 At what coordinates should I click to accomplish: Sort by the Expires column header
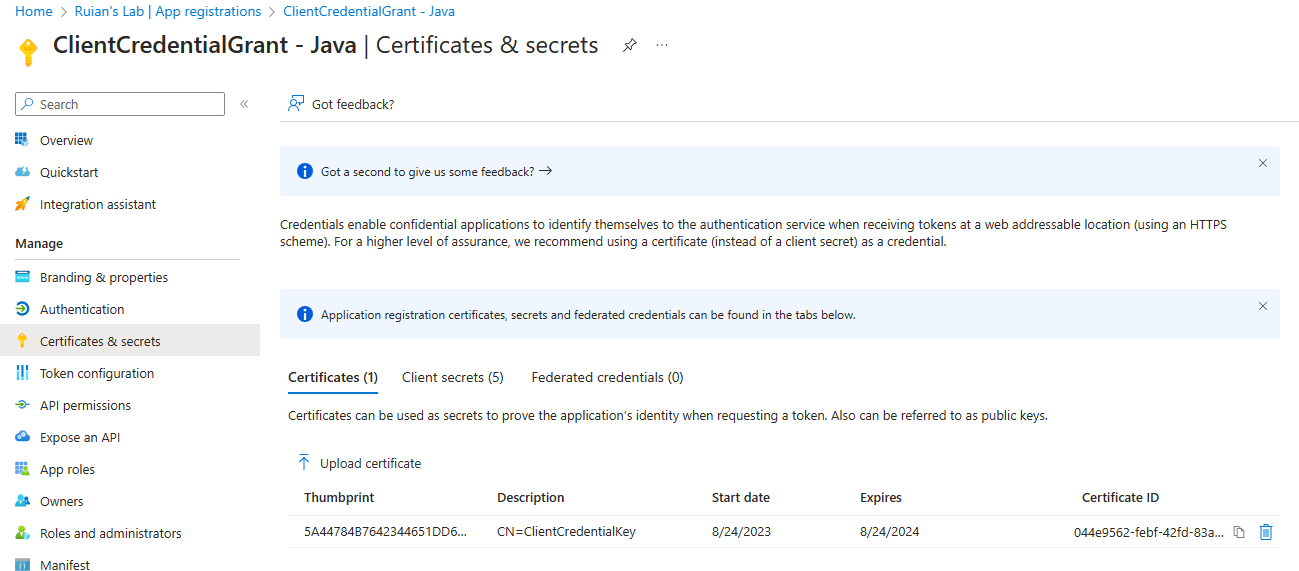(x=881, y=497)
